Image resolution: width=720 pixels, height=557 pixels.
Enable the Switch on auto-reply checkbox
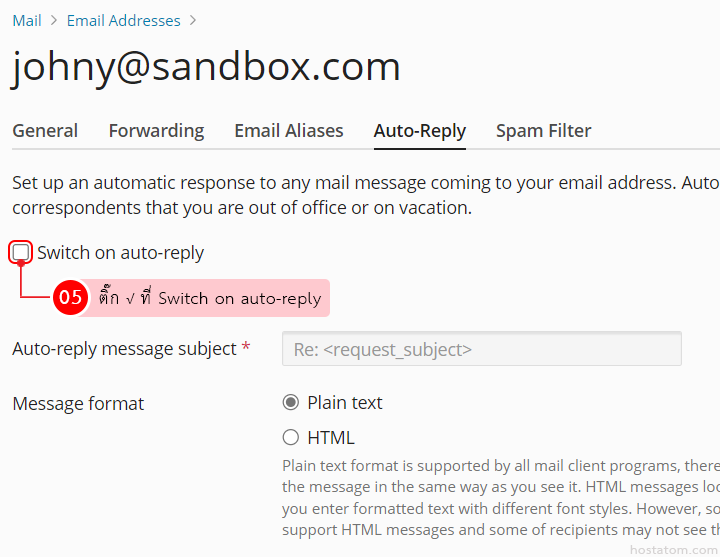tap(21, 252)
